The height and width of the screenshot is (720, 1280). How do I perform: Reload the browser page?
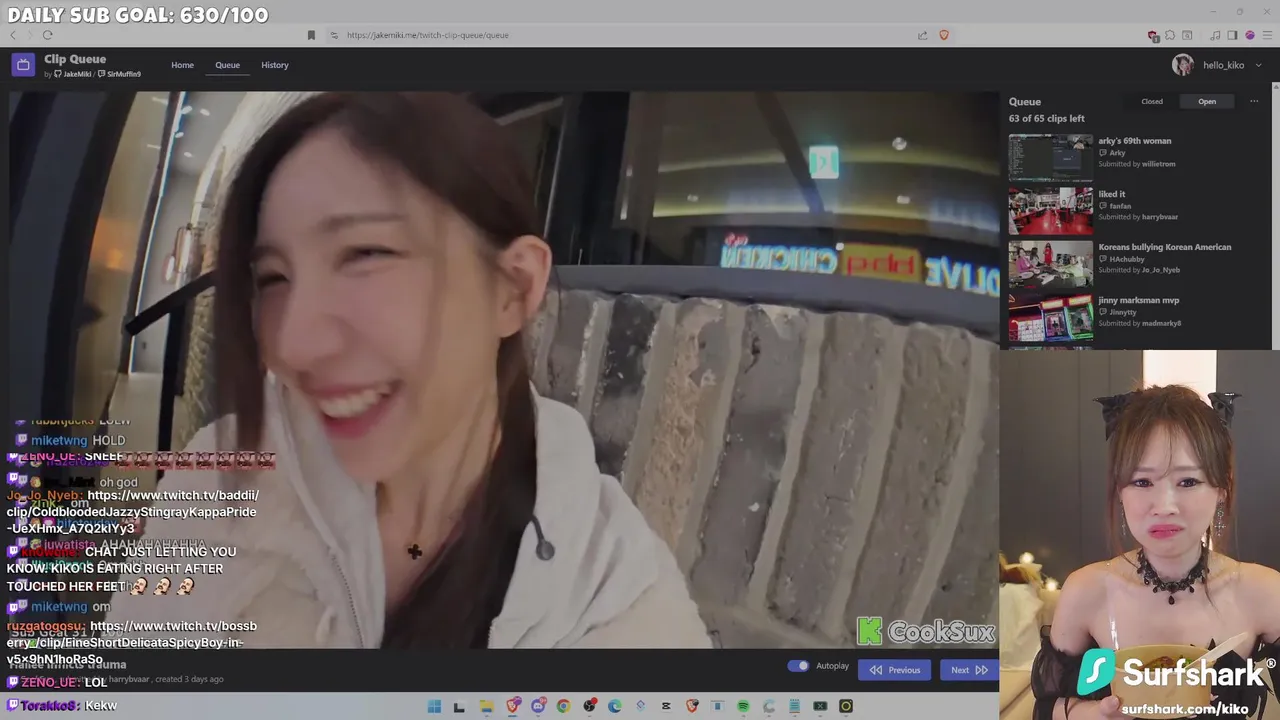pyautogui.click(x=47, y=35)
